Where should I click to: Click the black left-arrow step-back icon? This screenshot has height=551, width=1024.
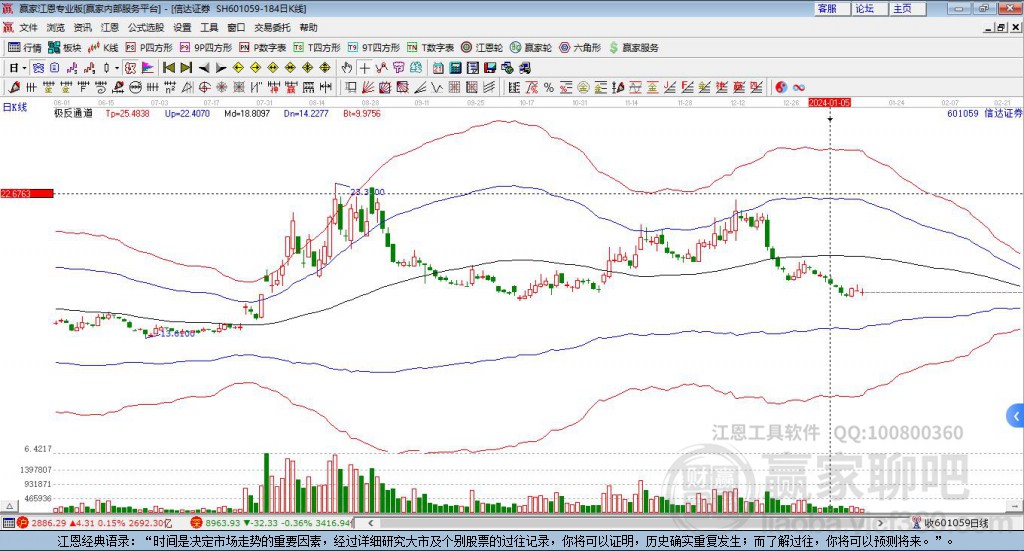tap(204, 68)
